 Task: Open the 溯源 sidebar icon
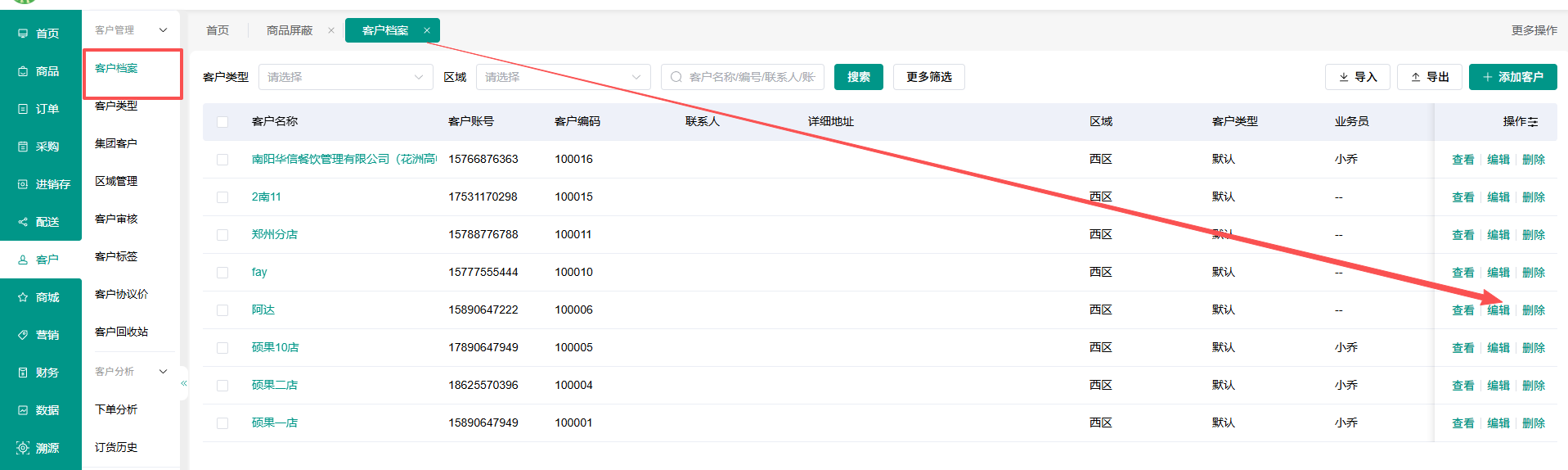(x=23, y=448)
